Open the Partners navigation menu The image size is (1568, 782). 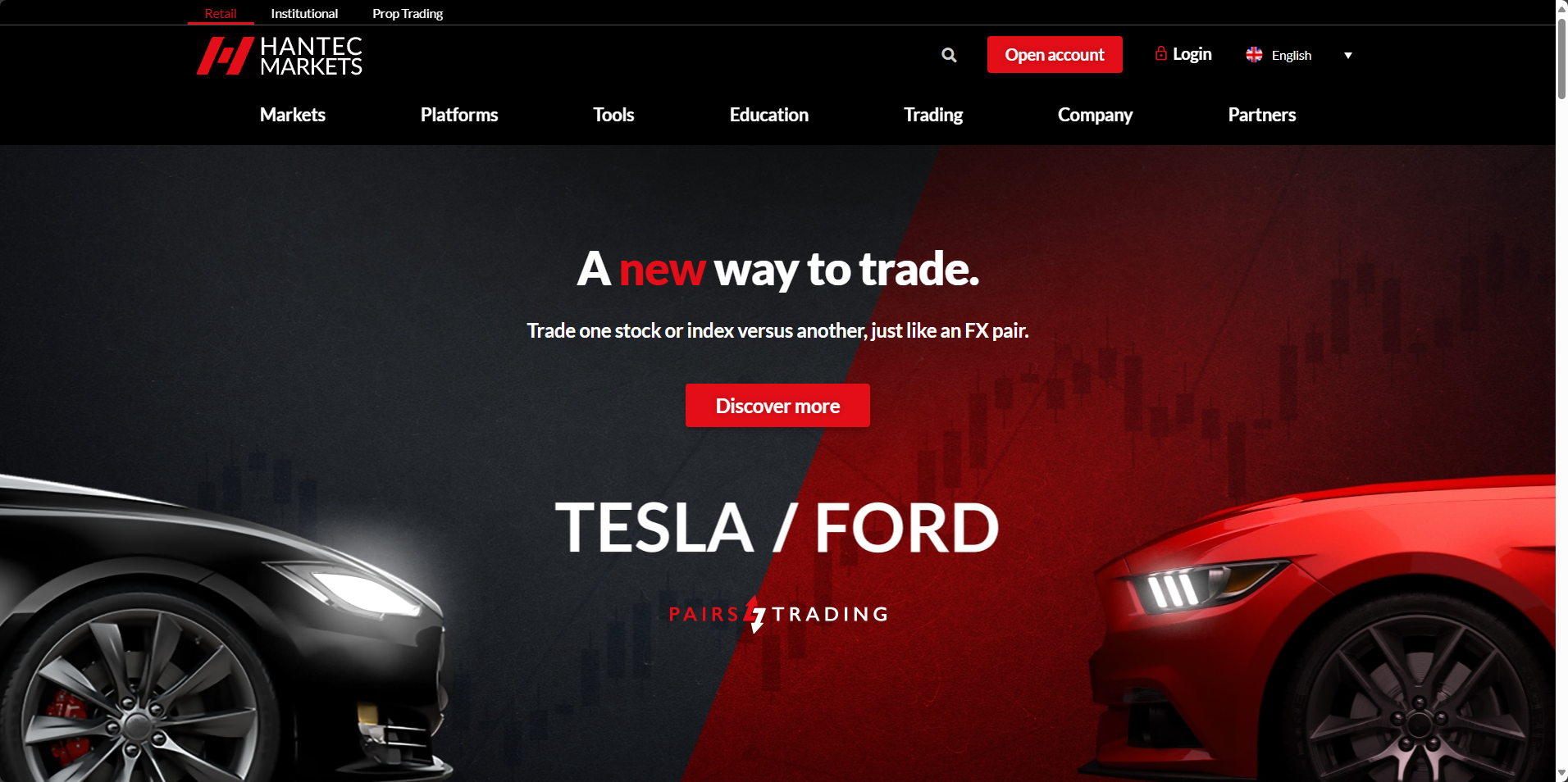click(1262, 115)
